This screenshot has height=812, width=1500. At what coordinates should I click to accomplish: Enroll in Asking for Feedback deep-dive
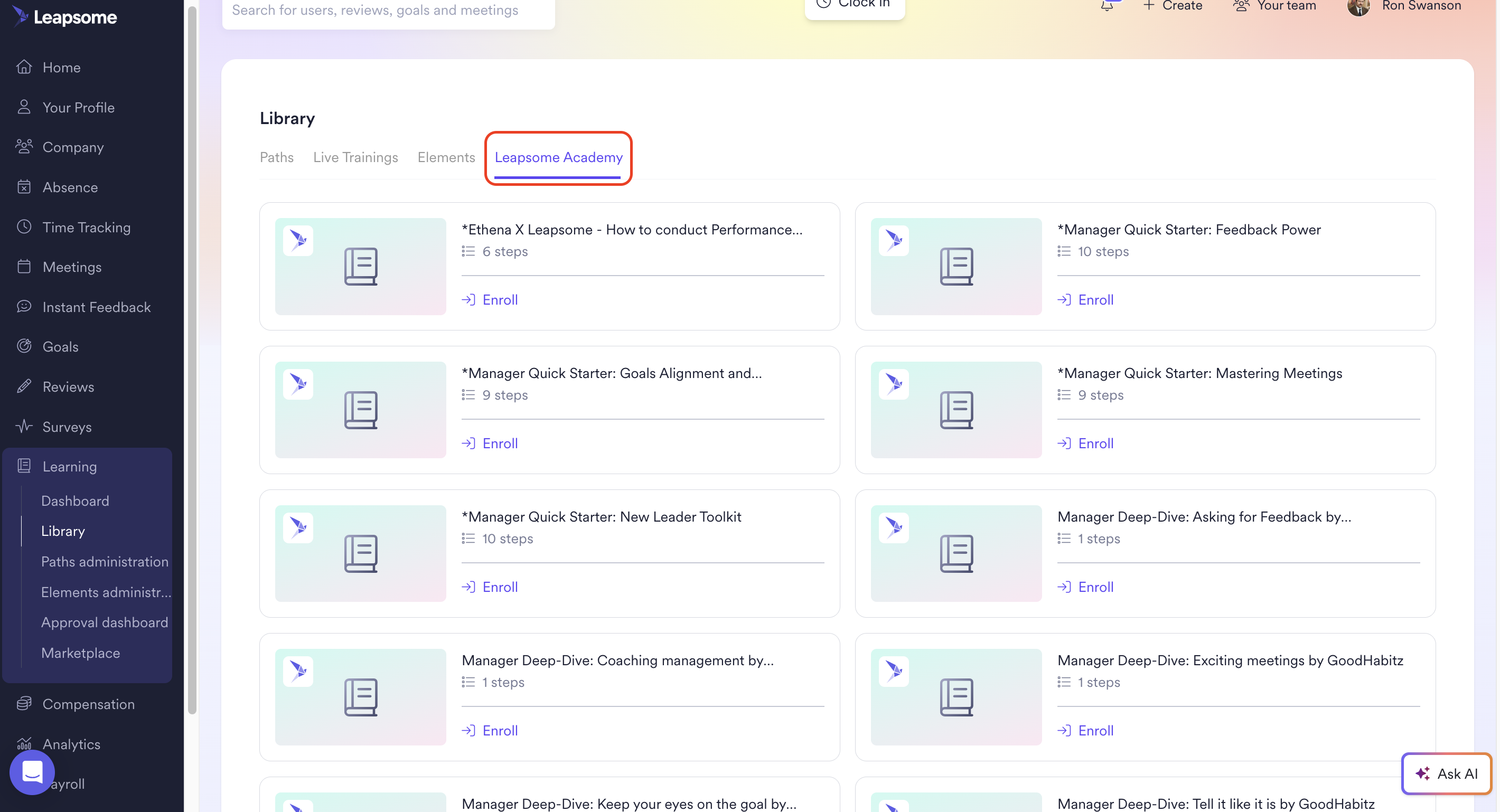pyautogui.click(x=1085, y=587)
